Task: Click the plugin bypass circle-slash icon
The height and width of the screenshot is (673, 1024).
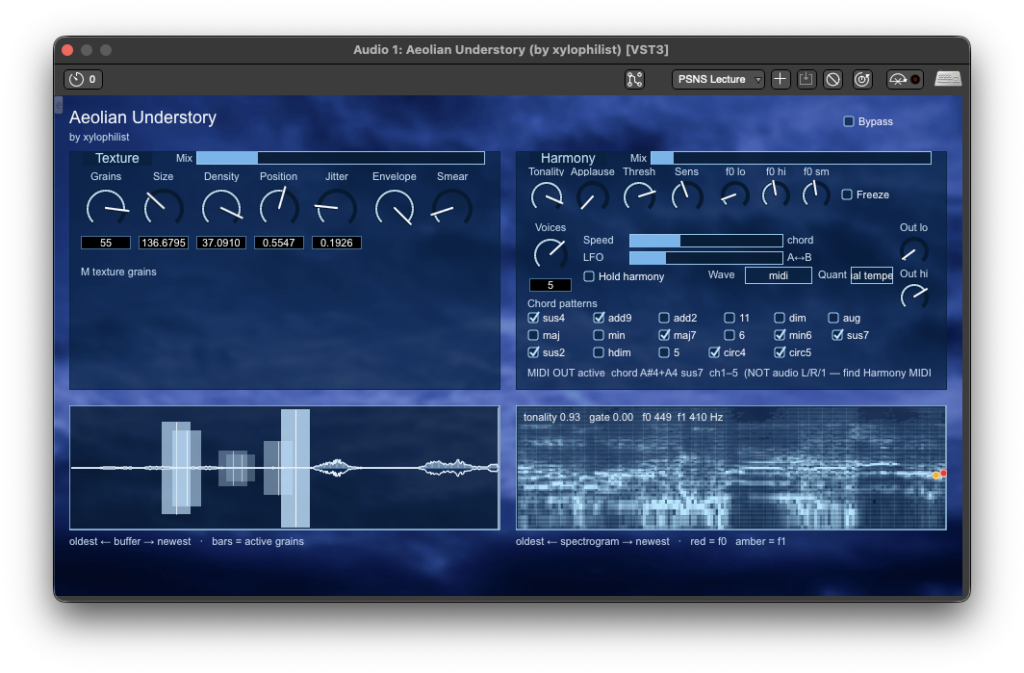Action: click(833, 79)
